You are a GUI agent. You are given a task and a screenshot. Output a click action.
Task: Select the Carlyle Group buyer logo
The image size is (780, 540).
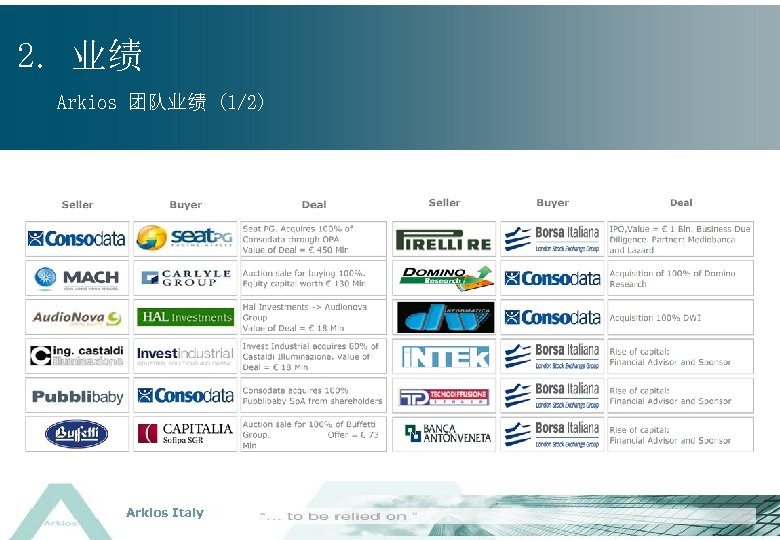(186, 277)
